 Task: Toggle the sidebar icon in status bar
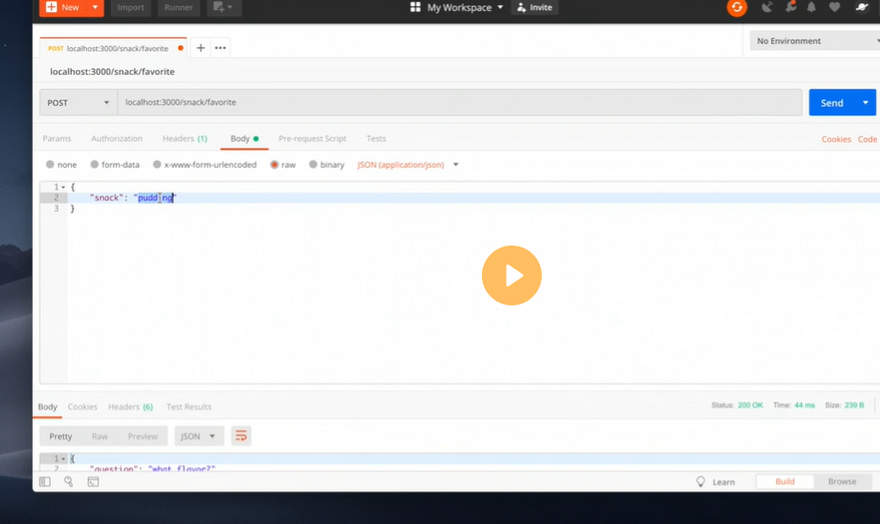pyautogui.click(x=45, y=481)
